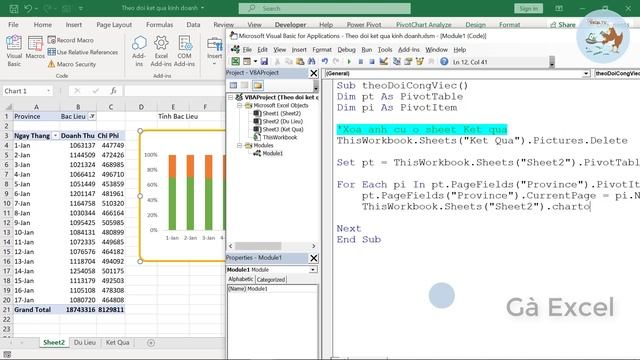Open VBA editor Tools menu
640x360 pixels.
pyautogui.click(x=384, y=49)
